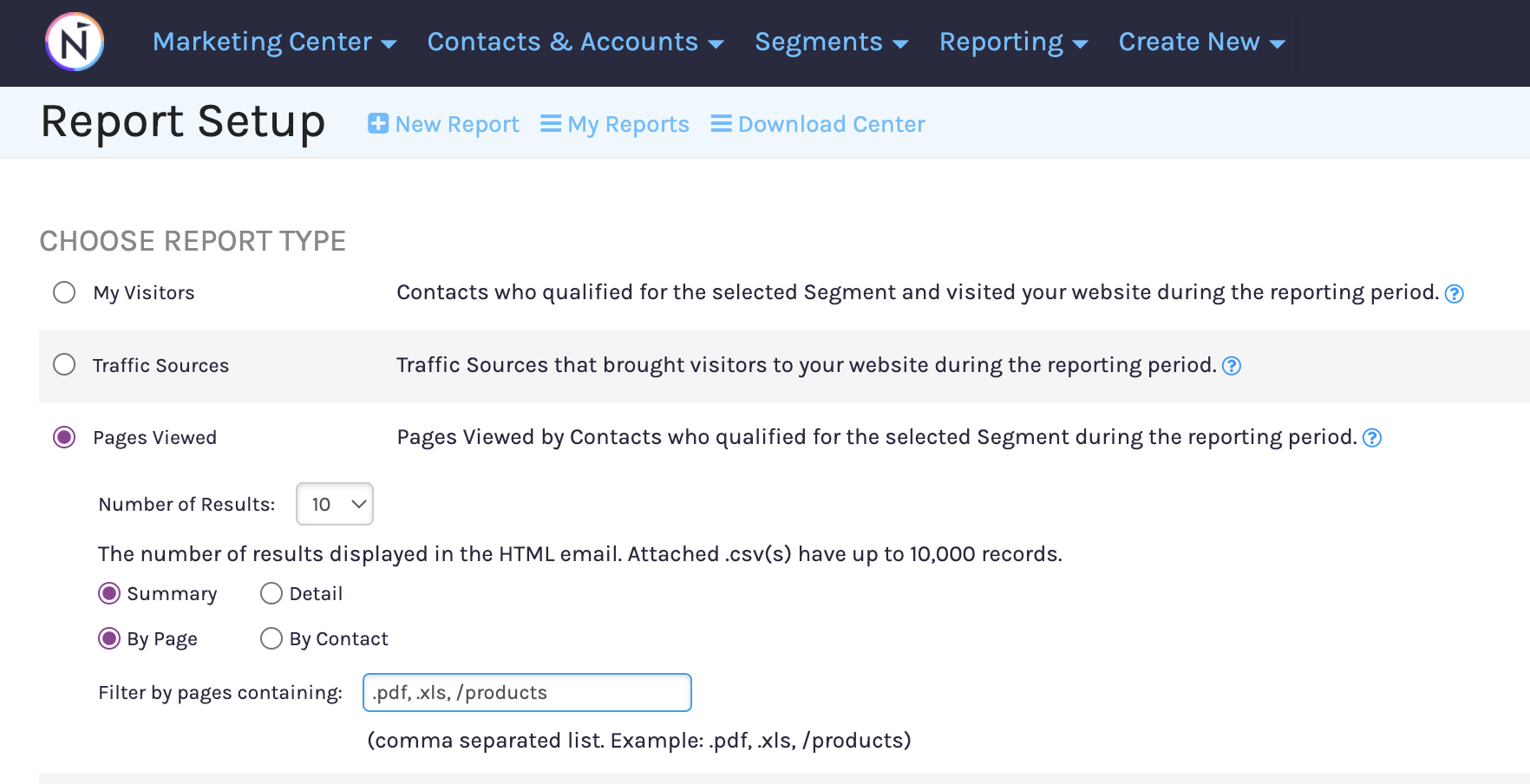Select the By Contact radio button
The height and width of the screenshot is (784, 1530).
pos(271,639)
